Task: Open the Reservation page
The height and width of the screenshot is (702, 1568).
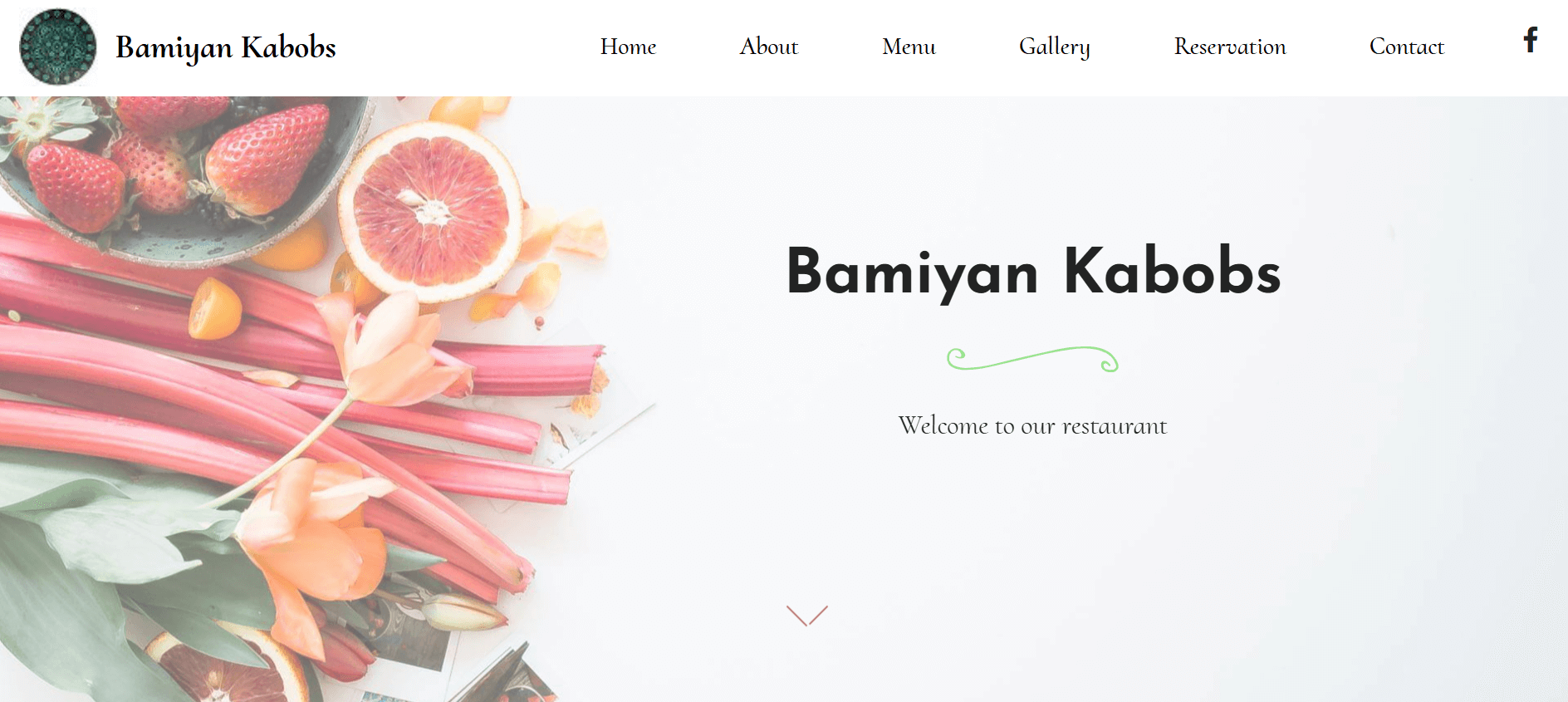Action: tap(1230, 47)
